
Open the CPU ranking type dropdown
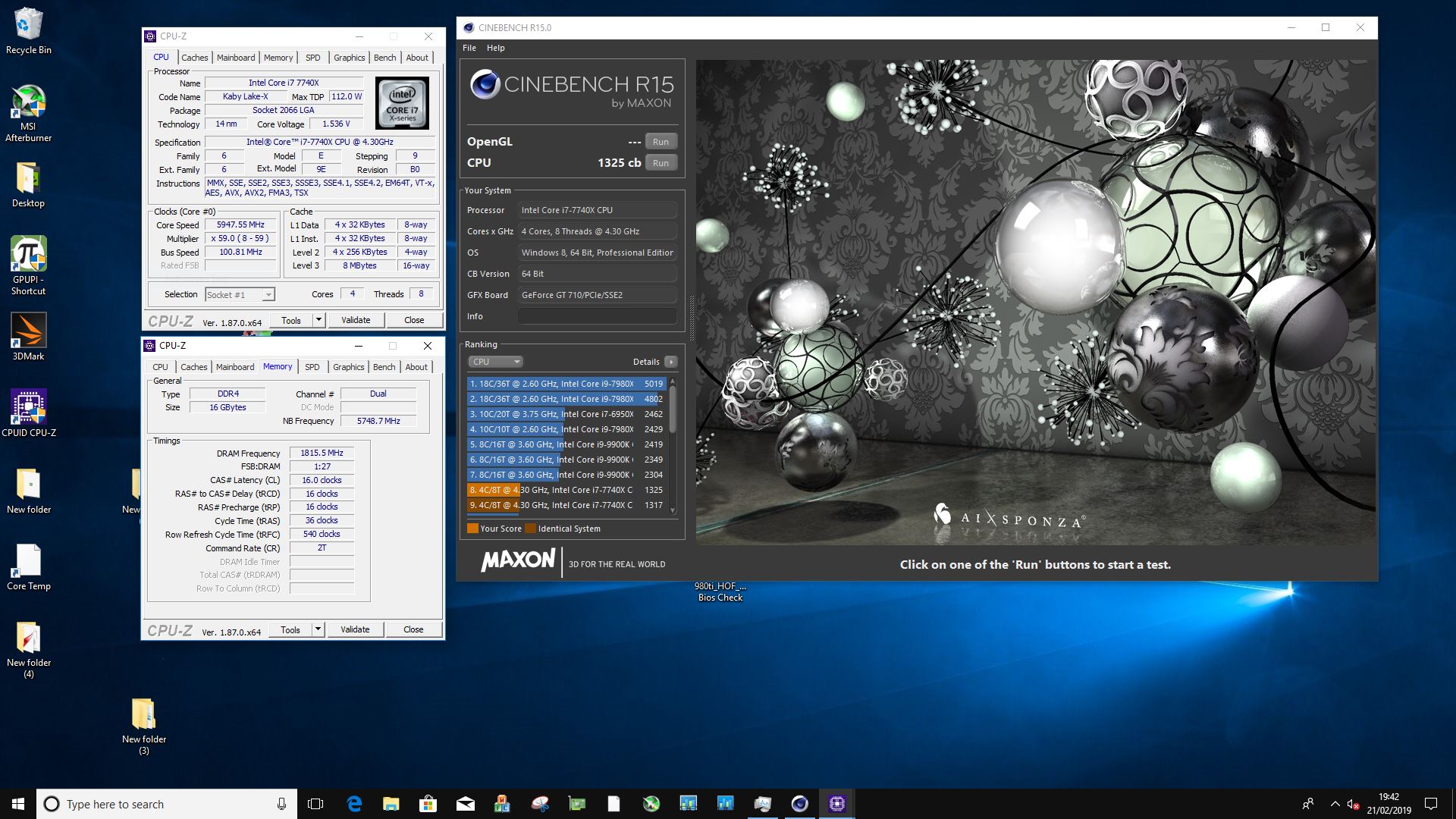(495, 362)
